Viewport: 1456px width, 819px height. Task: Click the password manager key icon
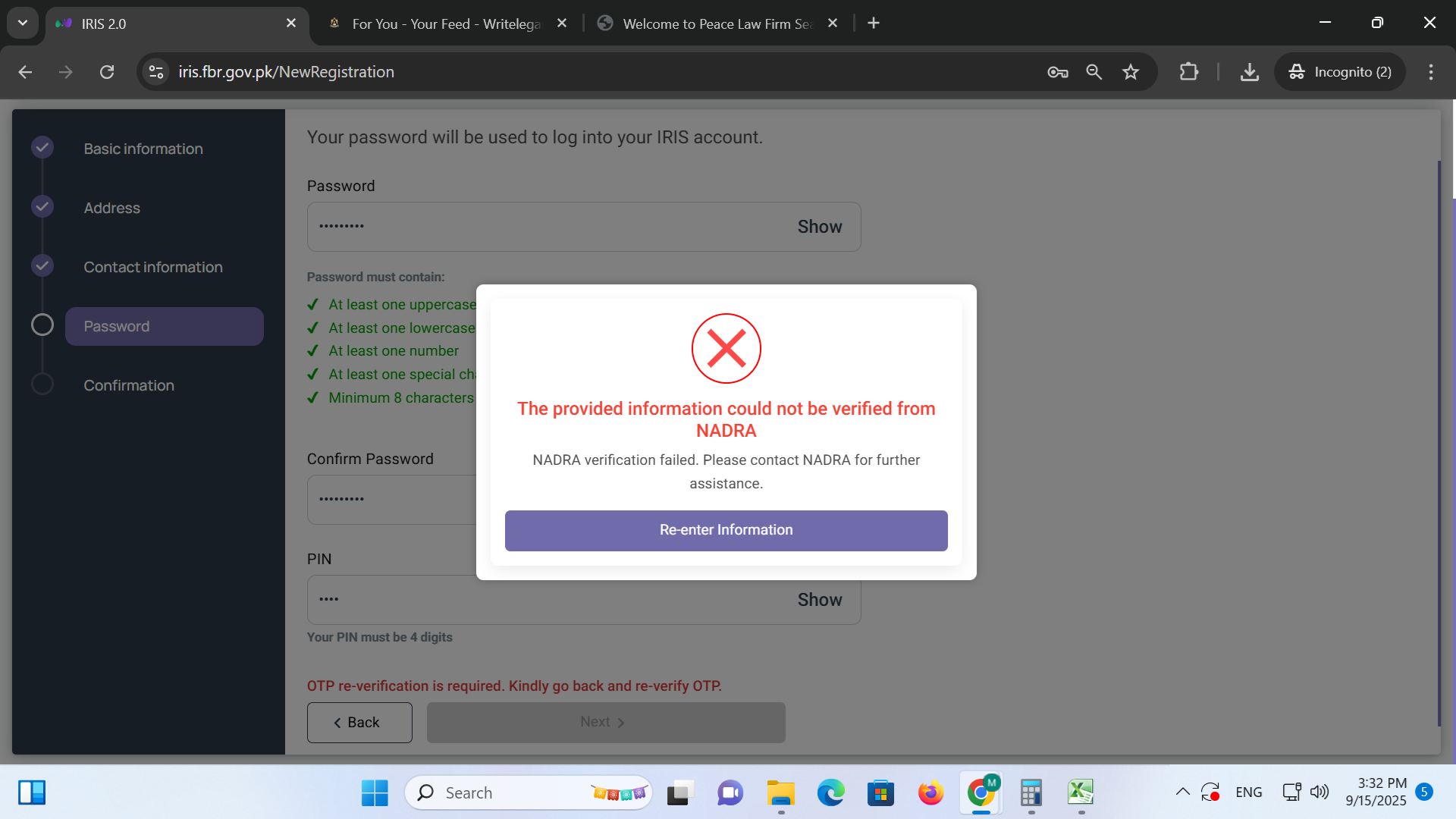tap(1057, 72)
